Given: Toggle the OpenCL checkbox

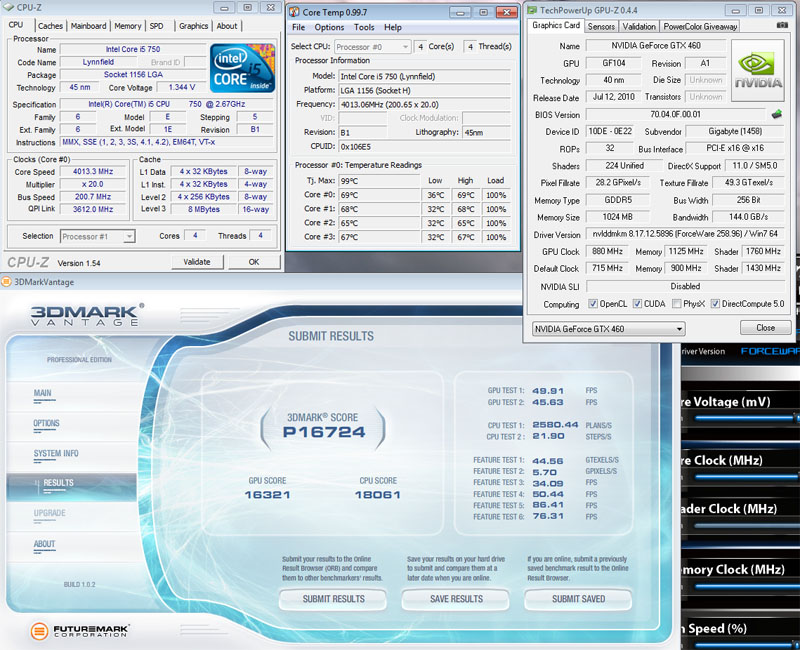Looking at the screenshot, I should pyautogui.click(x=593, y=304).
